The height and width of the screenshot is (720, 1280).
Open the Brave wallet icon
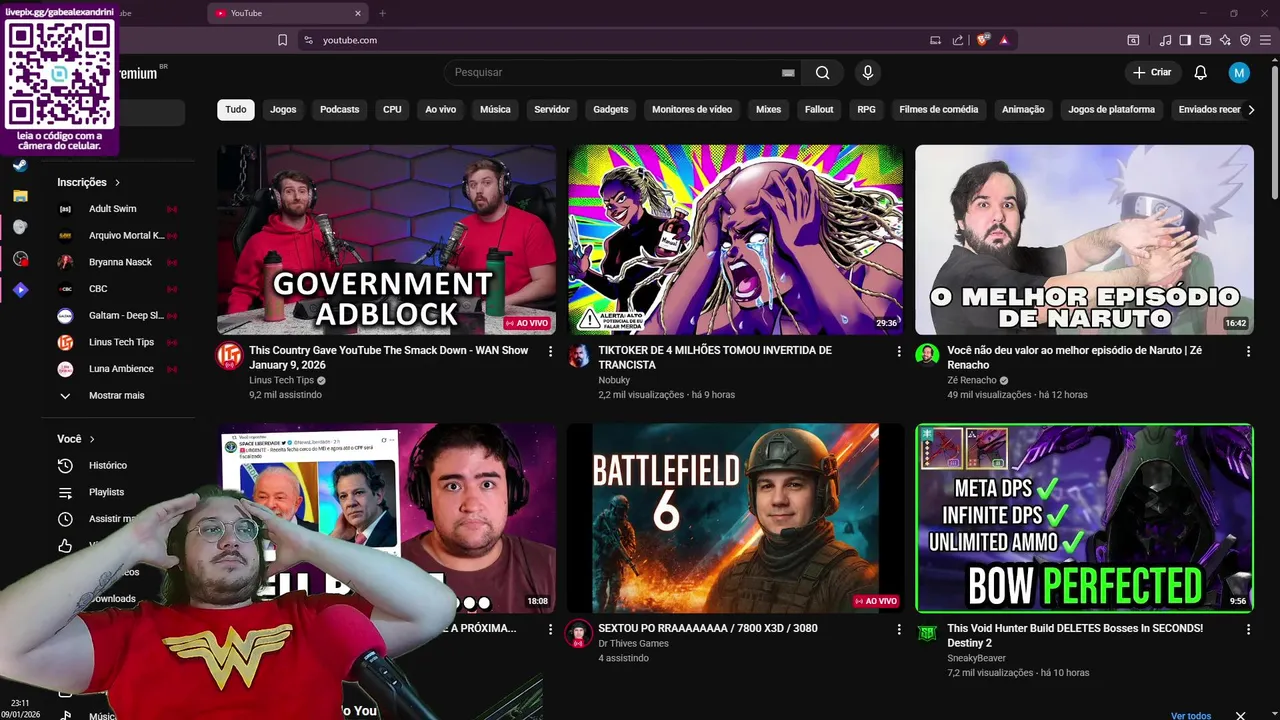click(1205, 40)
